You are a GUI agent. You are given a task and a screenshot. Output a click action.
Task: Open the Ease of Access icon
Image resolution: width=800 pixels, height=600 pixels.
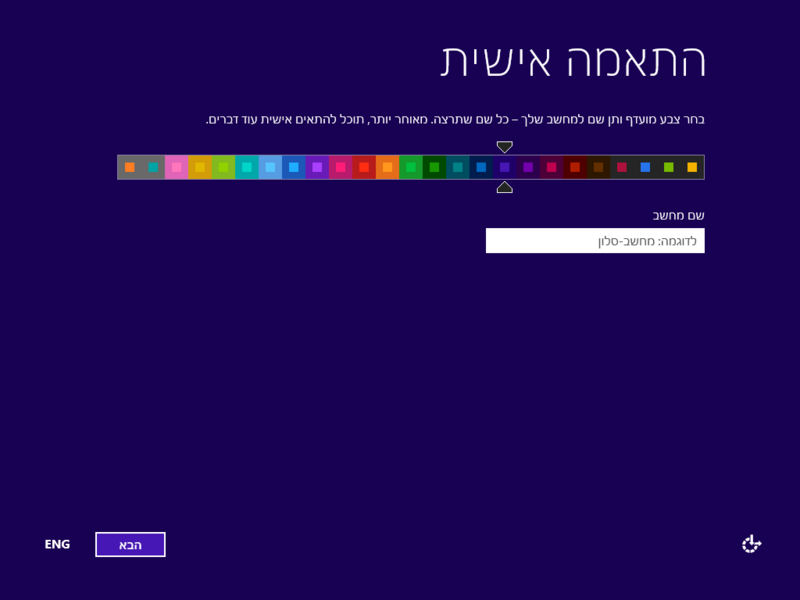(751, 544)
